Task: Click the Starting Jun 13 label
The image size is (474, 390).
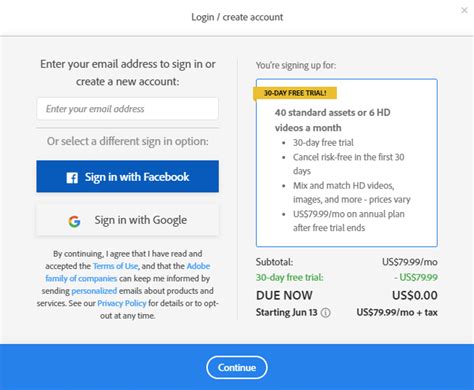Action: point(287,312)
